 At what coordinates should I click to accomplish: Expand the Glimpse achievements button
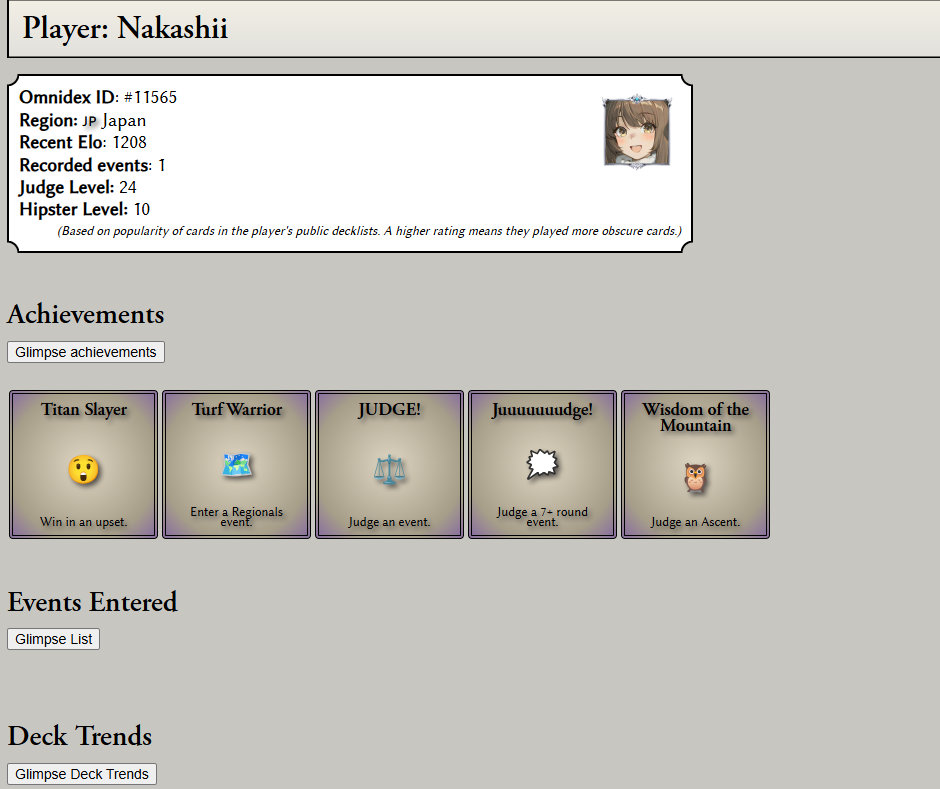(86, 352)
